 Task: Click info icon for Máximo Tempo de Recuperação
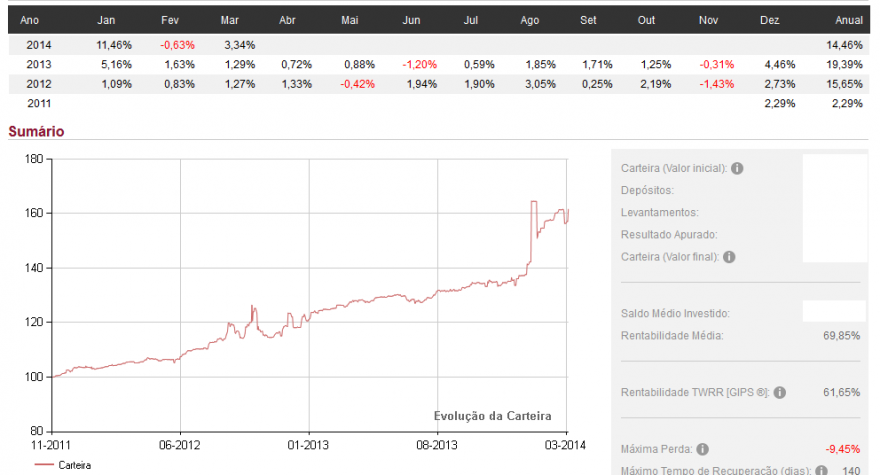(821, 471)
